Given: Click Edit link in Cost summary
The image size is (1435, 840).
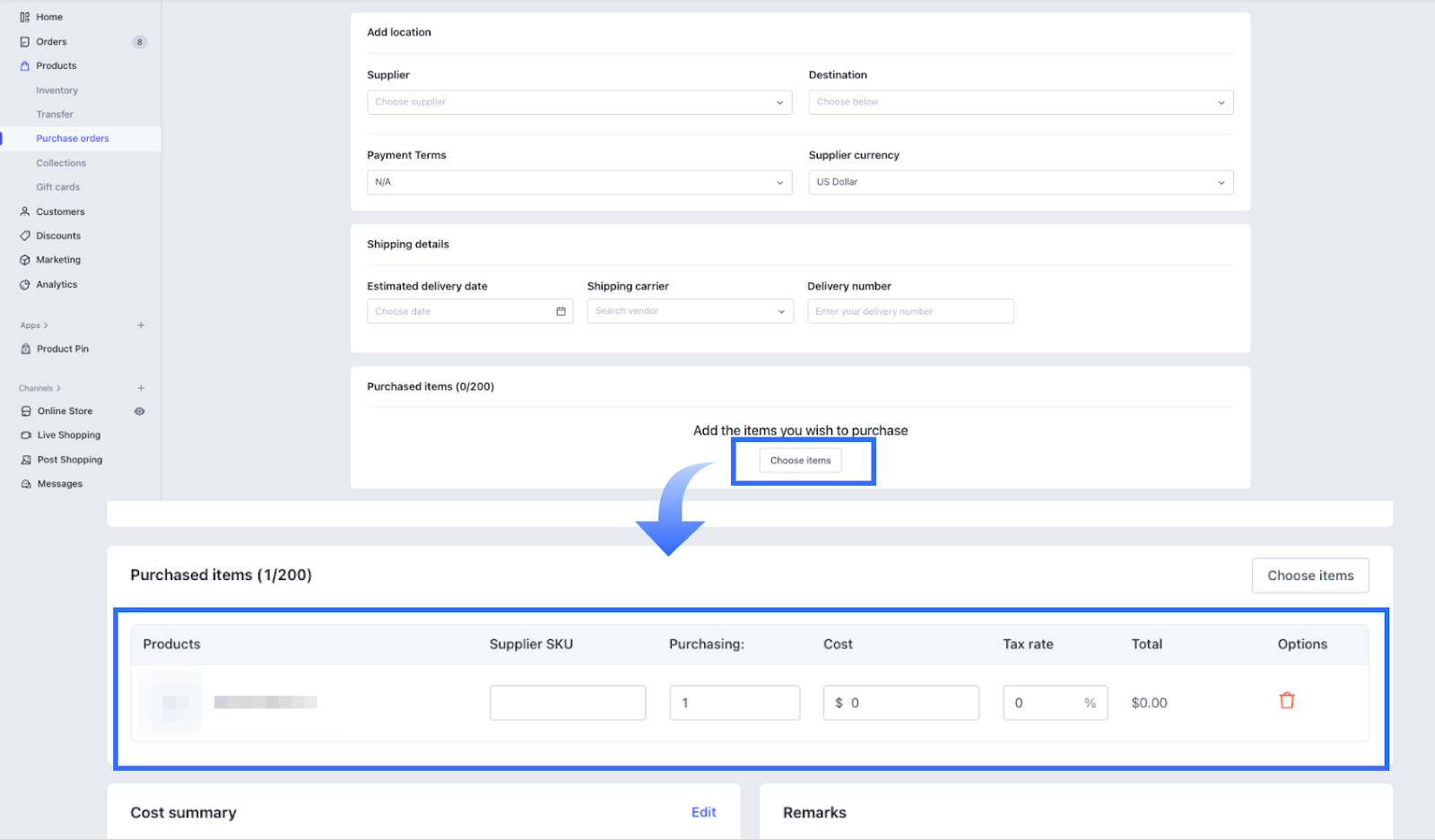Looking at the screenshot, I should click(703, 812).
